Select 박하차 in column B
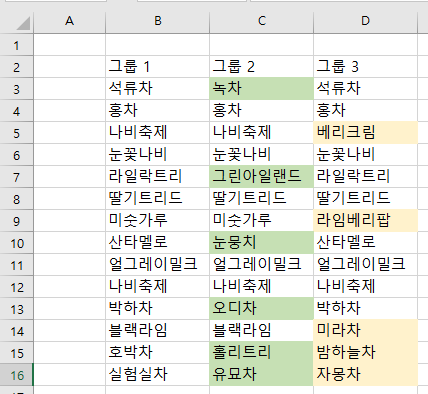This screenshot has width=428, height=394. [158, 309]
